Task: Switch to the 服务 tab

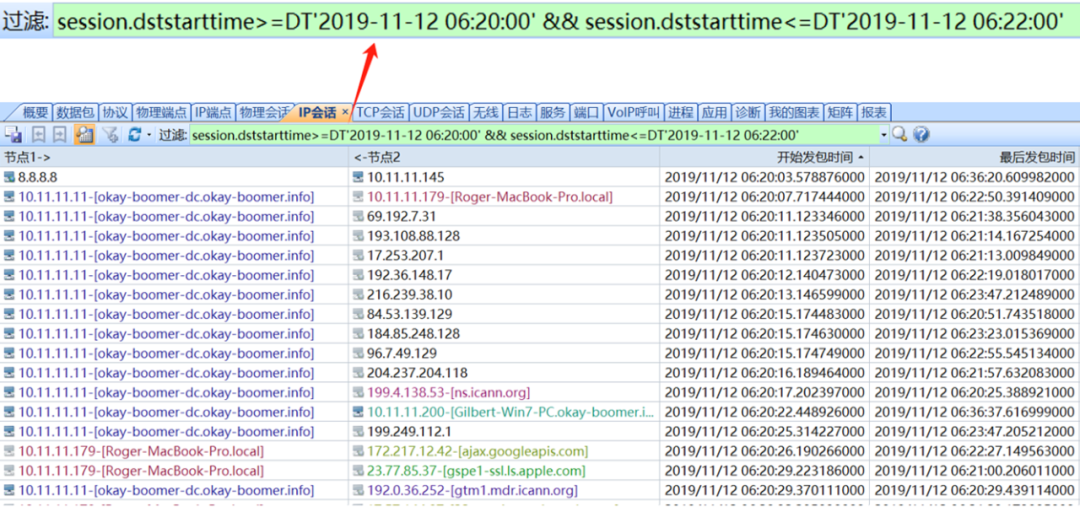Action: point(552,112)
